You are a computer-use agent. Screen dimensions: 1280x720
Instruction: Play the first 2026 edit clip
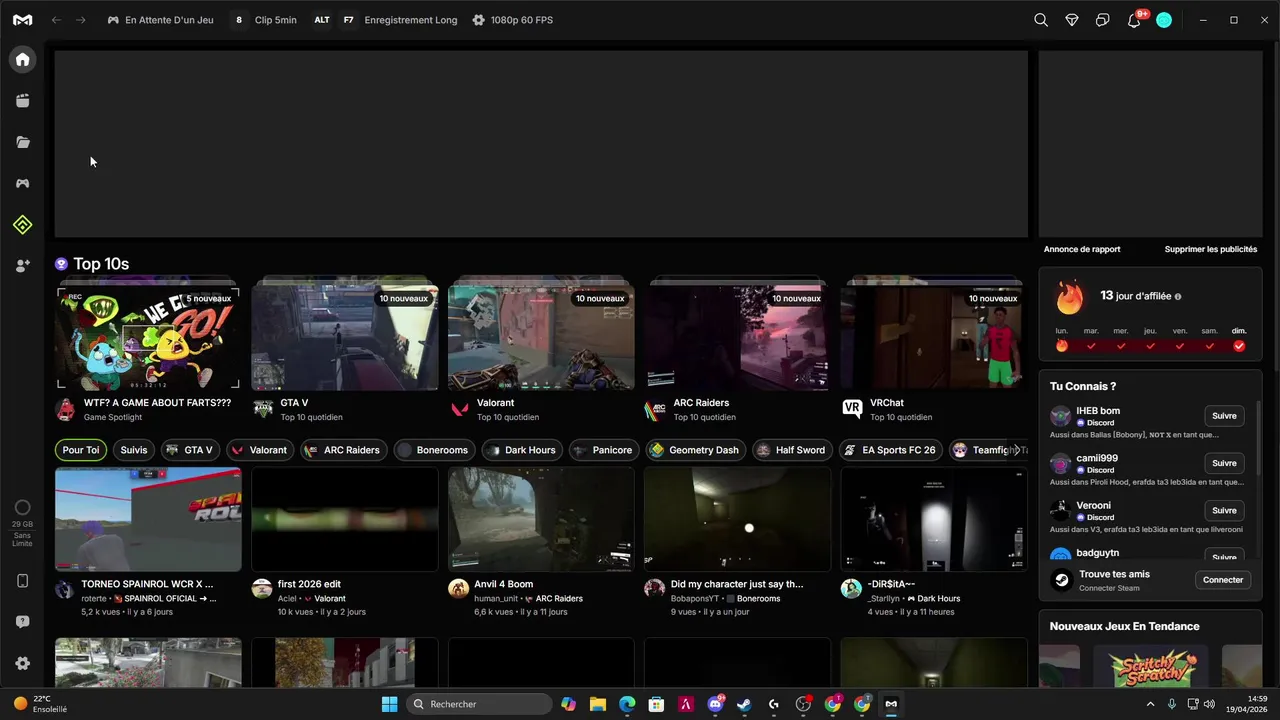[x=345, y=519]
